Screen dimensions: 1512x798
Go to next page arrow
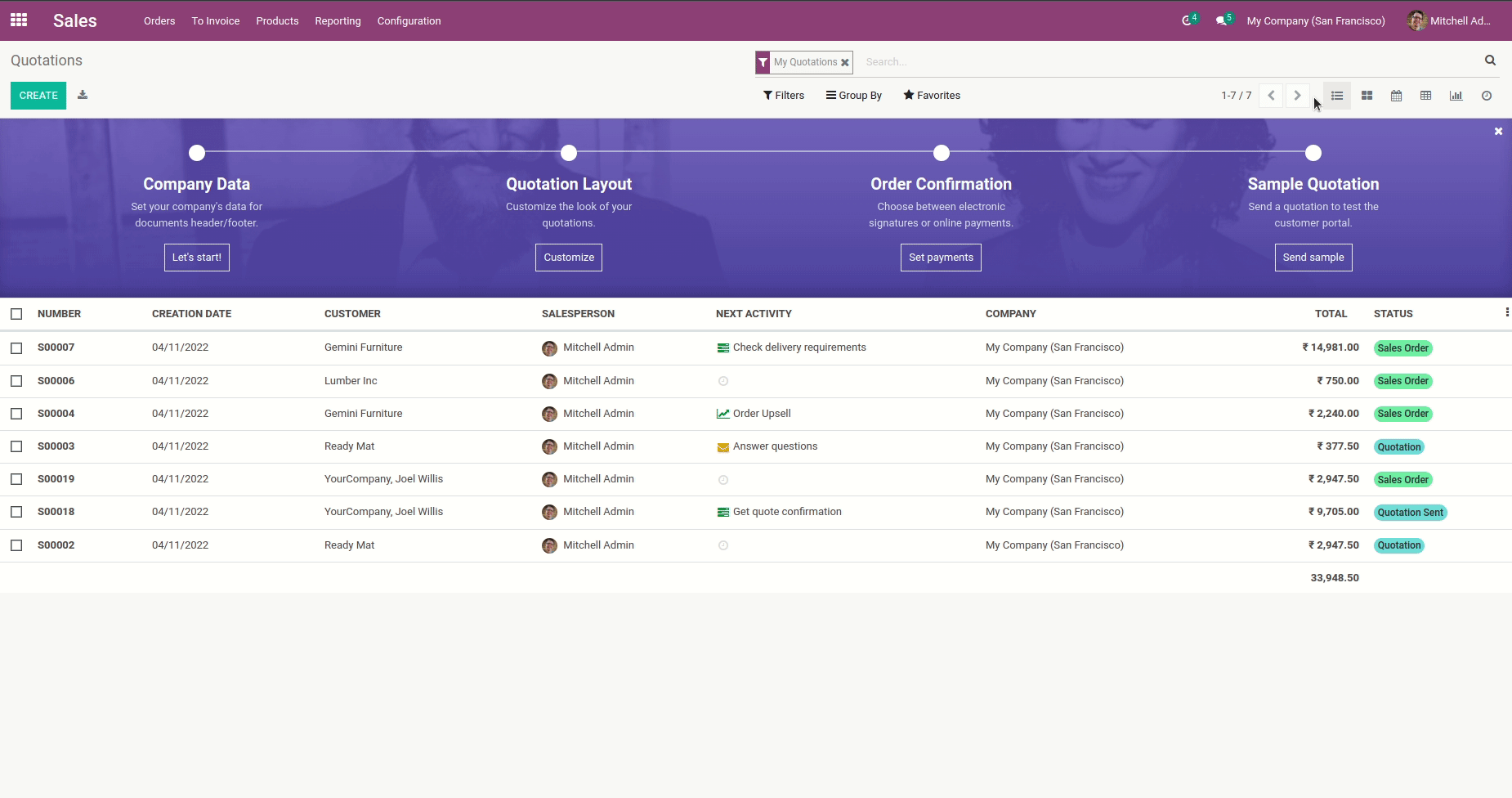tap(1297, 96)
